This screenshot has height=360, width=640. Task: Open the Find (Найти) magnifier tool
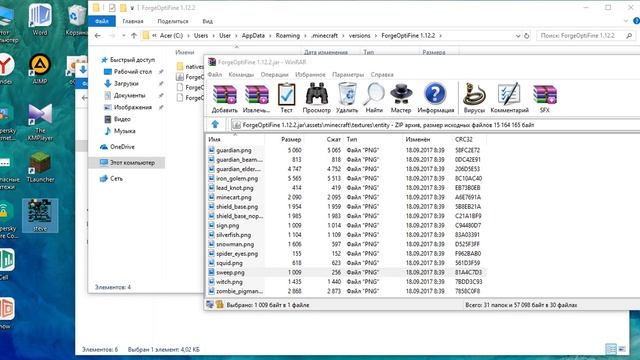[374, 99]
